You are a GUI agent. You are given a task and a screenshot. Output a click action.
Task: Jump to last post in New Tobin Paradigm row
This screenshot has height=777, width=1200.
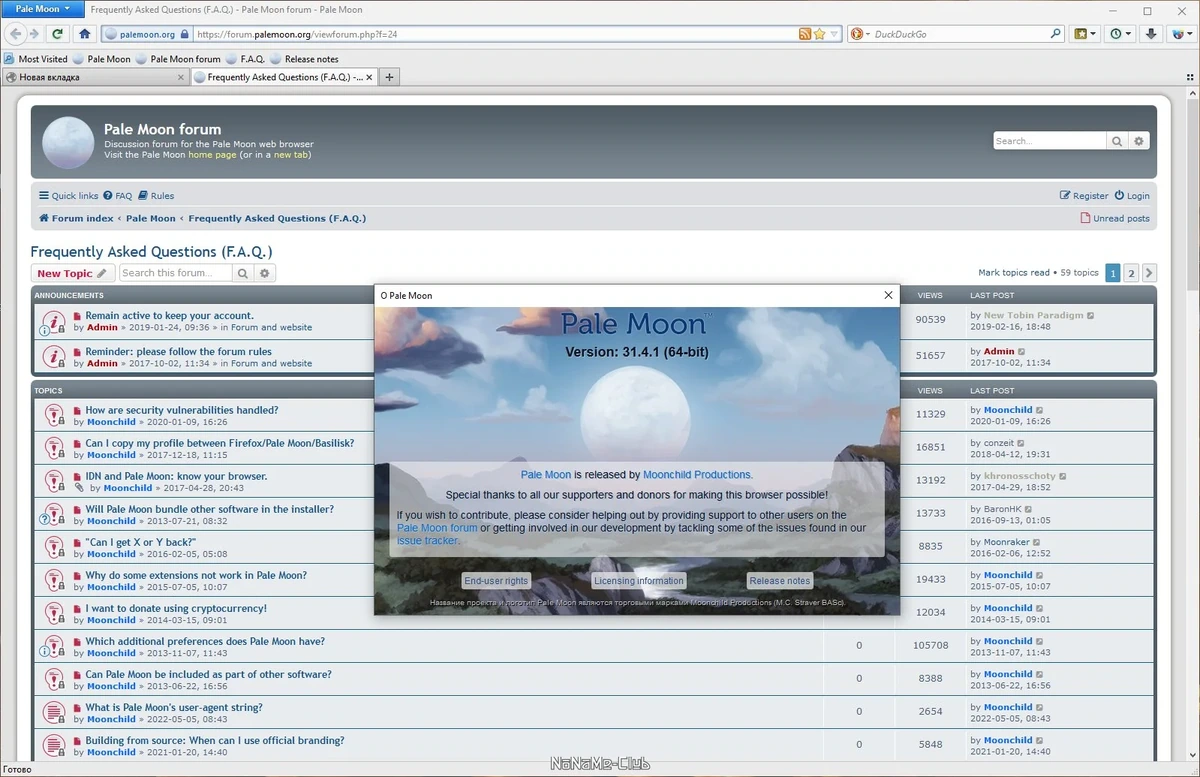[x=1091, y=315]
